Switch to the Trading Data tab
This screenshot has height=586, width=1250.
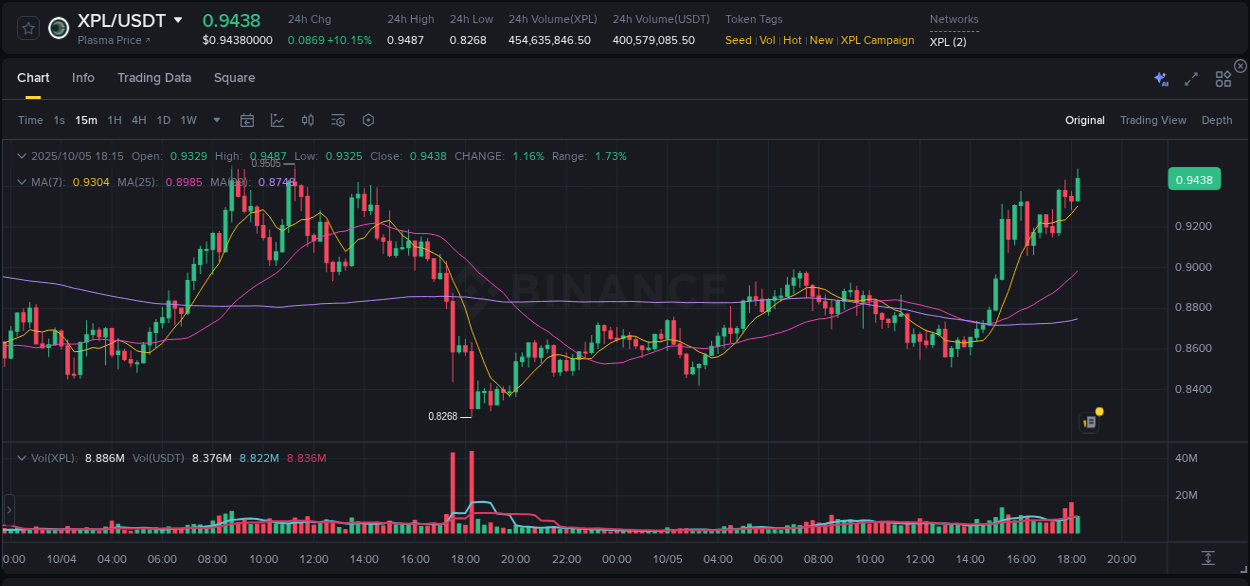154,77
